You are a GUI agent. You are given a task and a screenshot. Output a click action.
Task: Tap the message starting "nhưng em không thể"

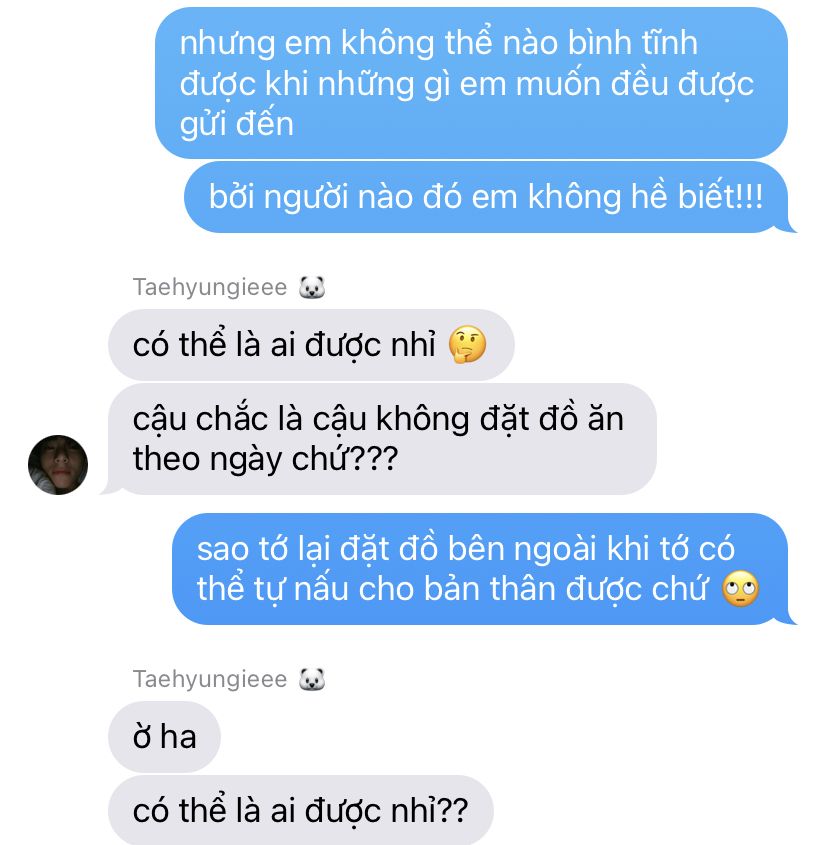(x=471, y=83)
